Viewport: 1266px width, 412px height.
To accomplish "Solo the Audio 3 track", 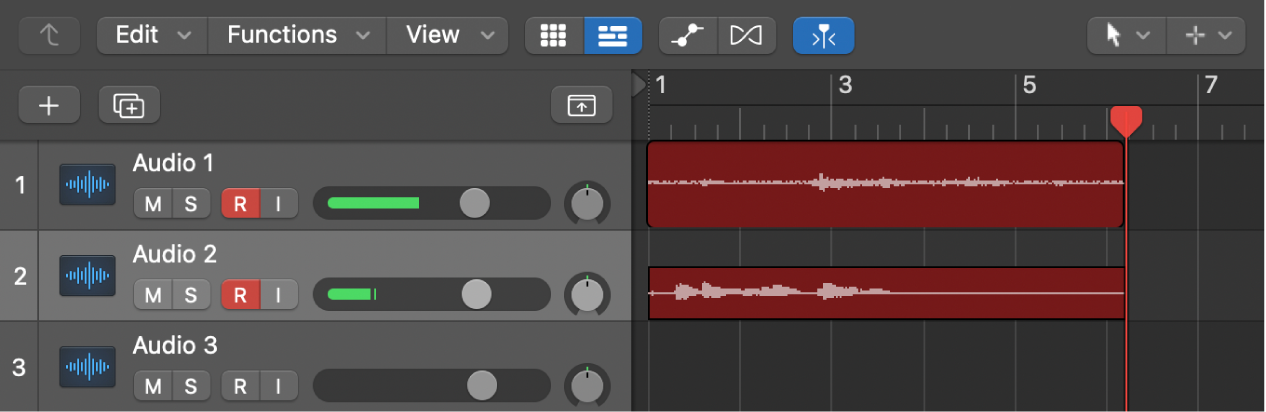I will tap(190, 385).
